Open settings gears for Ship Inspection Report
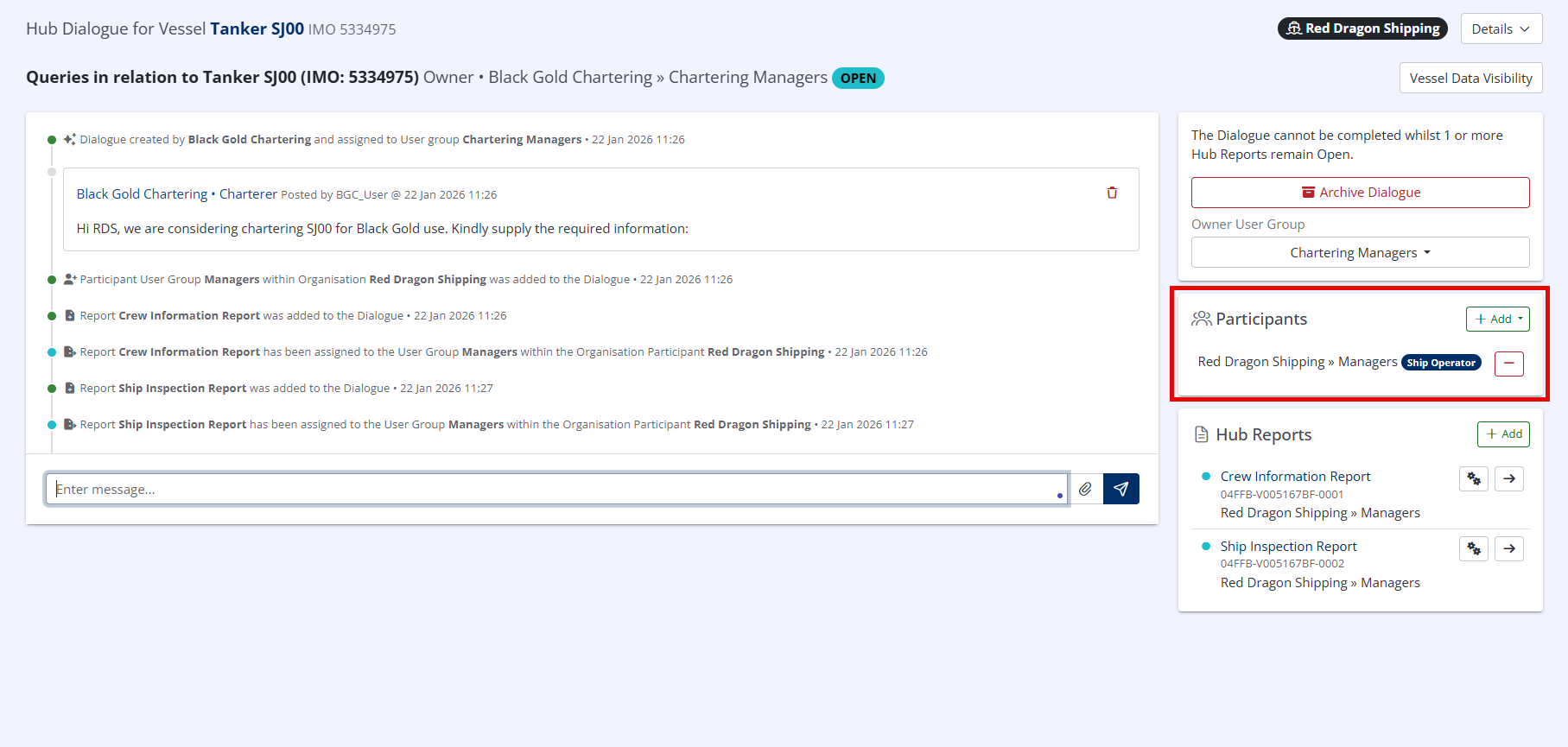Screen dimensions: 1568x747 click(x=1473, y=548)
